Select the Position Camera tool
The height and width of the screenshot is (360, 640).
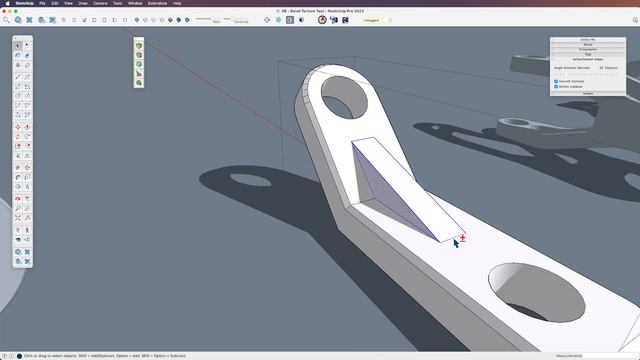coord(18,230)
